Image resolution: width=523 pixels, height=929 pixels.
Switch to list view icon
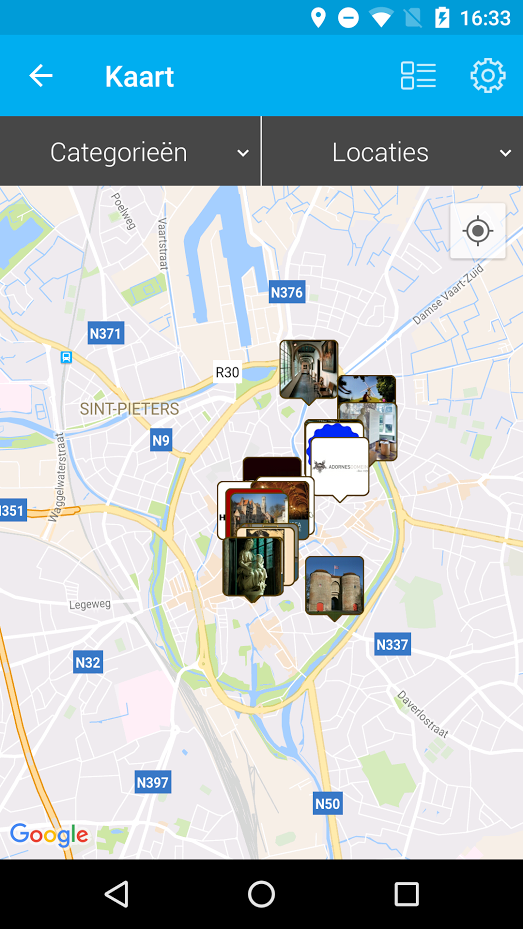coord(418,76)
